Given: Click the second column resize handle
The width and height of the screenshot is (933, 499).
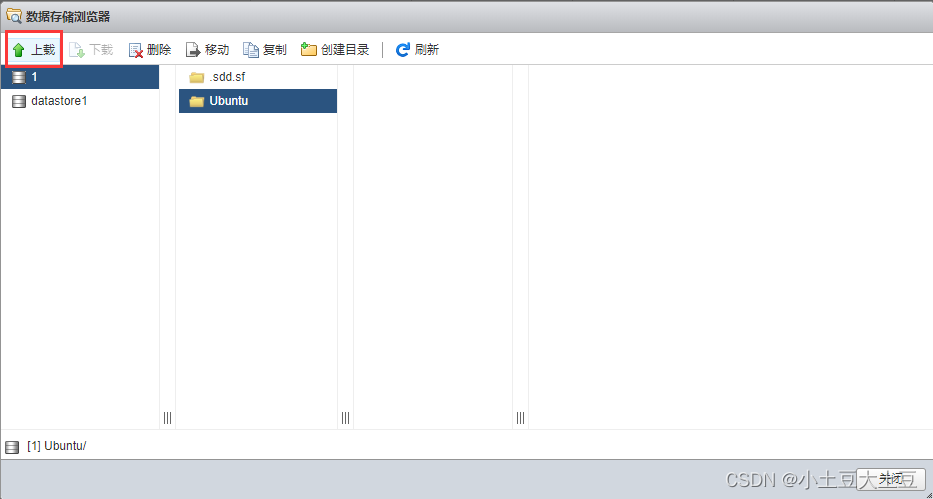Looking at the screenshot, I should click(345, 418).
